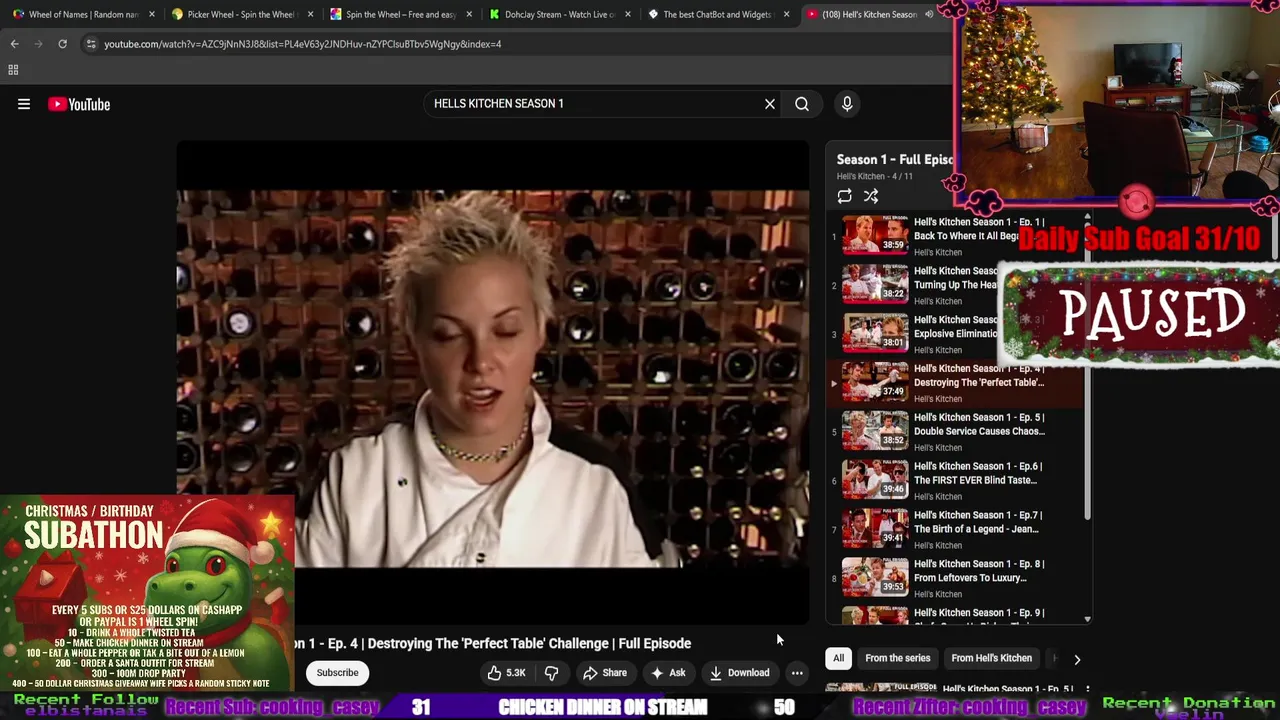Switch to the DohcJay Stream tab

[560, 15]
